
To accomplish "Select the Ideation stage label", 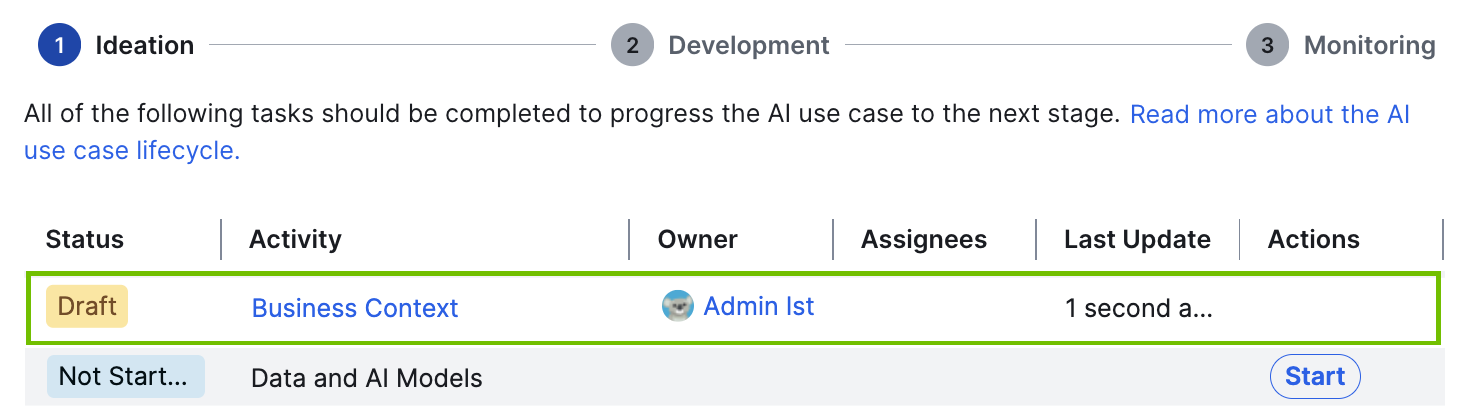I will click(x=144, y=46).
